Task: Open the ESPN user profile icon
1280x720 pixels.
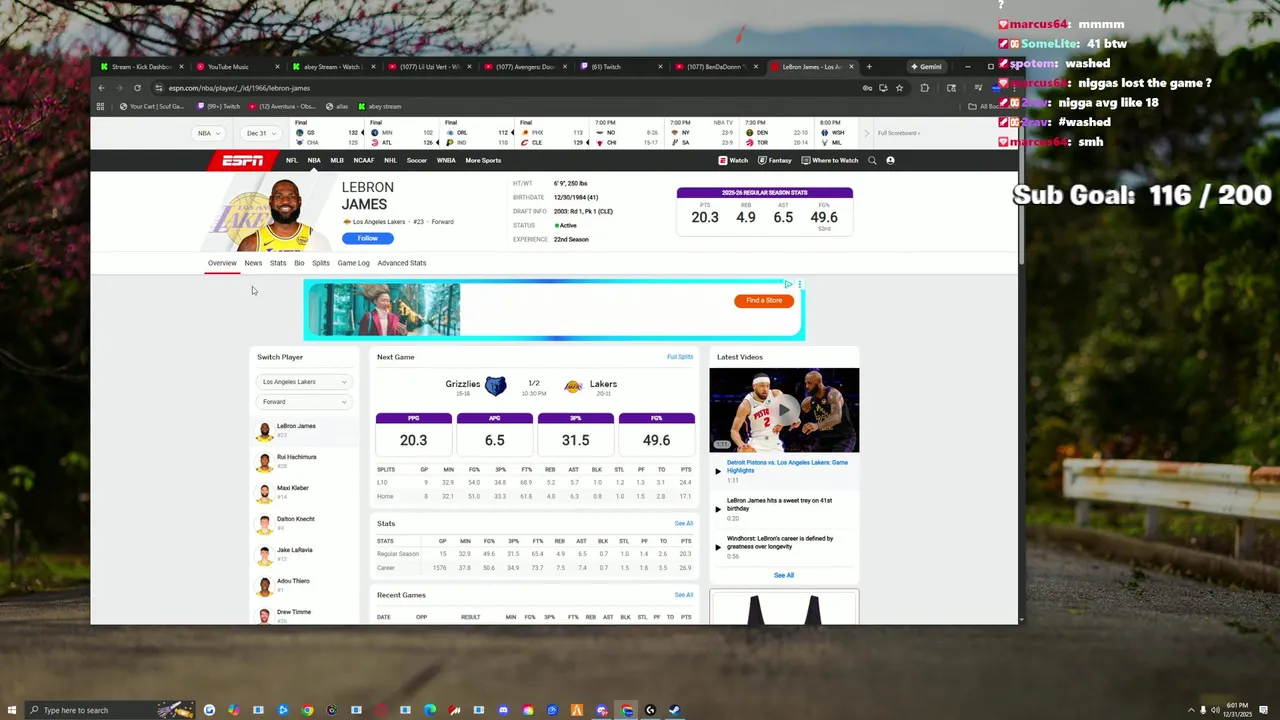Action: (890, 160)
